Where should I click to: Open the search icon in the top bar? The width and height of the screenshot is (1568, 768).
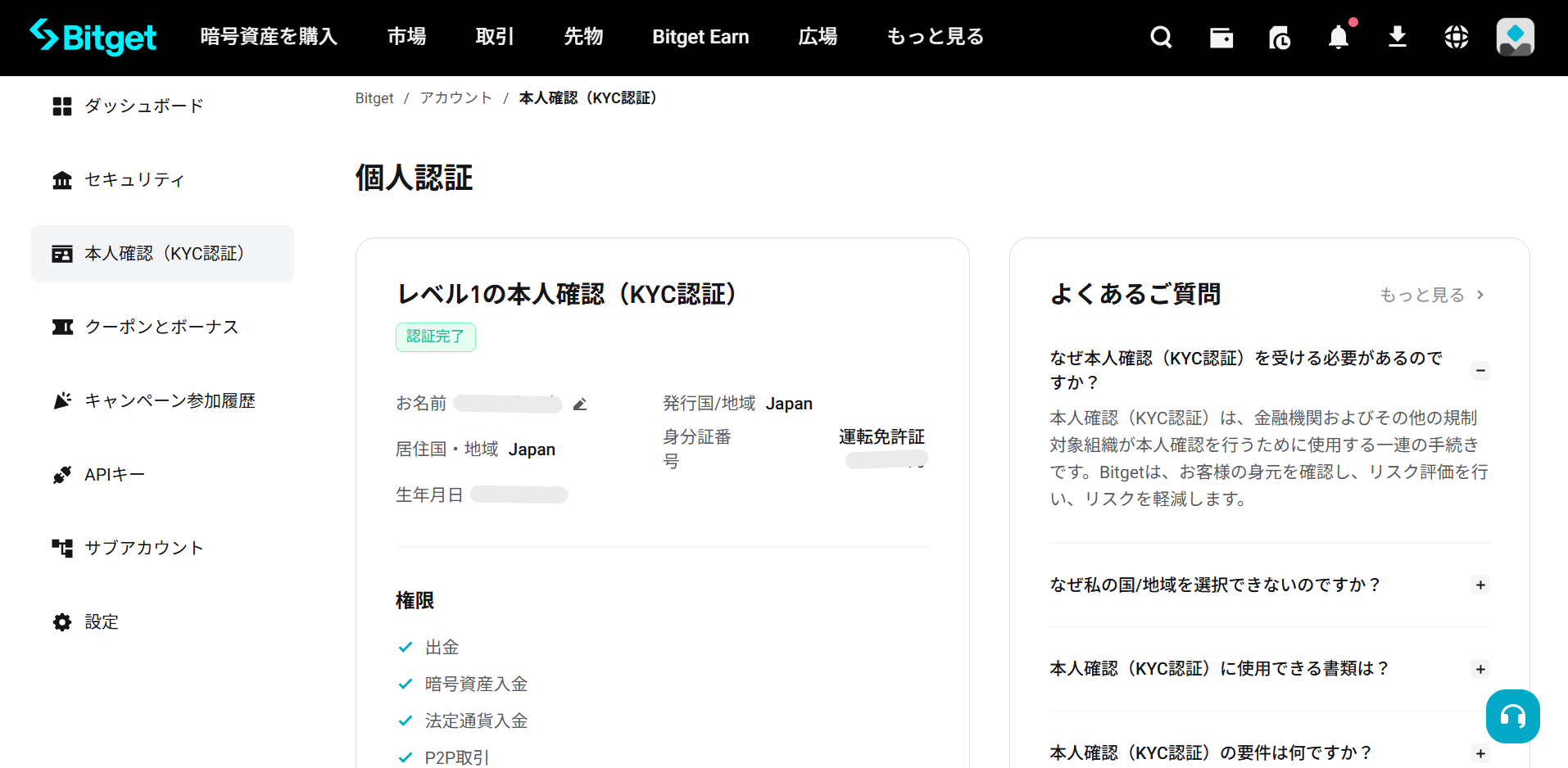point(1161,37)
